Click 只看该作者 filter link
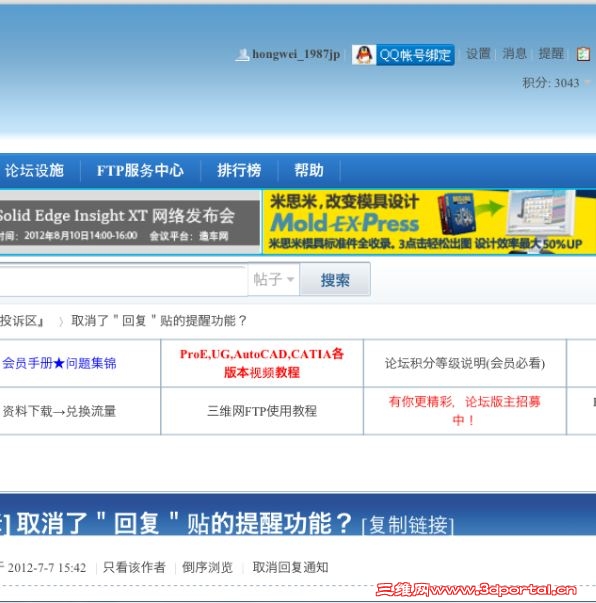Image resolution: width=596 pixels, height=603 pixels. tap(134, 567)
